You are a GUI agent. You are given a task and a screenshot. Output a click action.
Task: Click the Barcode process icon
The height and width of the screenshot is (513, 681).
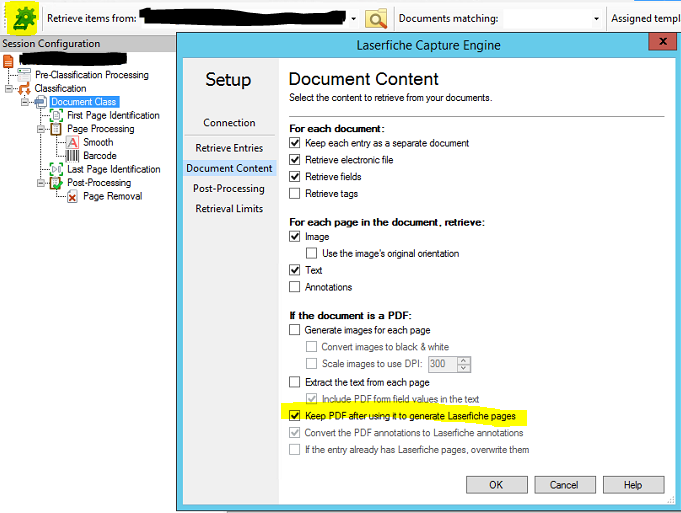tap(73, 156)
